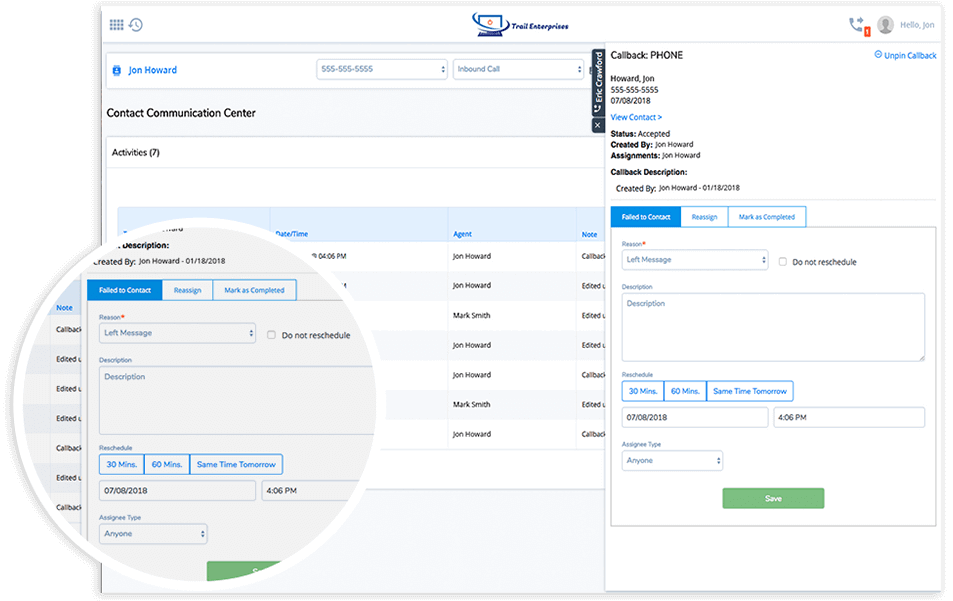Choose Same Time Tomorrow in right callback panel

(750, 390)
